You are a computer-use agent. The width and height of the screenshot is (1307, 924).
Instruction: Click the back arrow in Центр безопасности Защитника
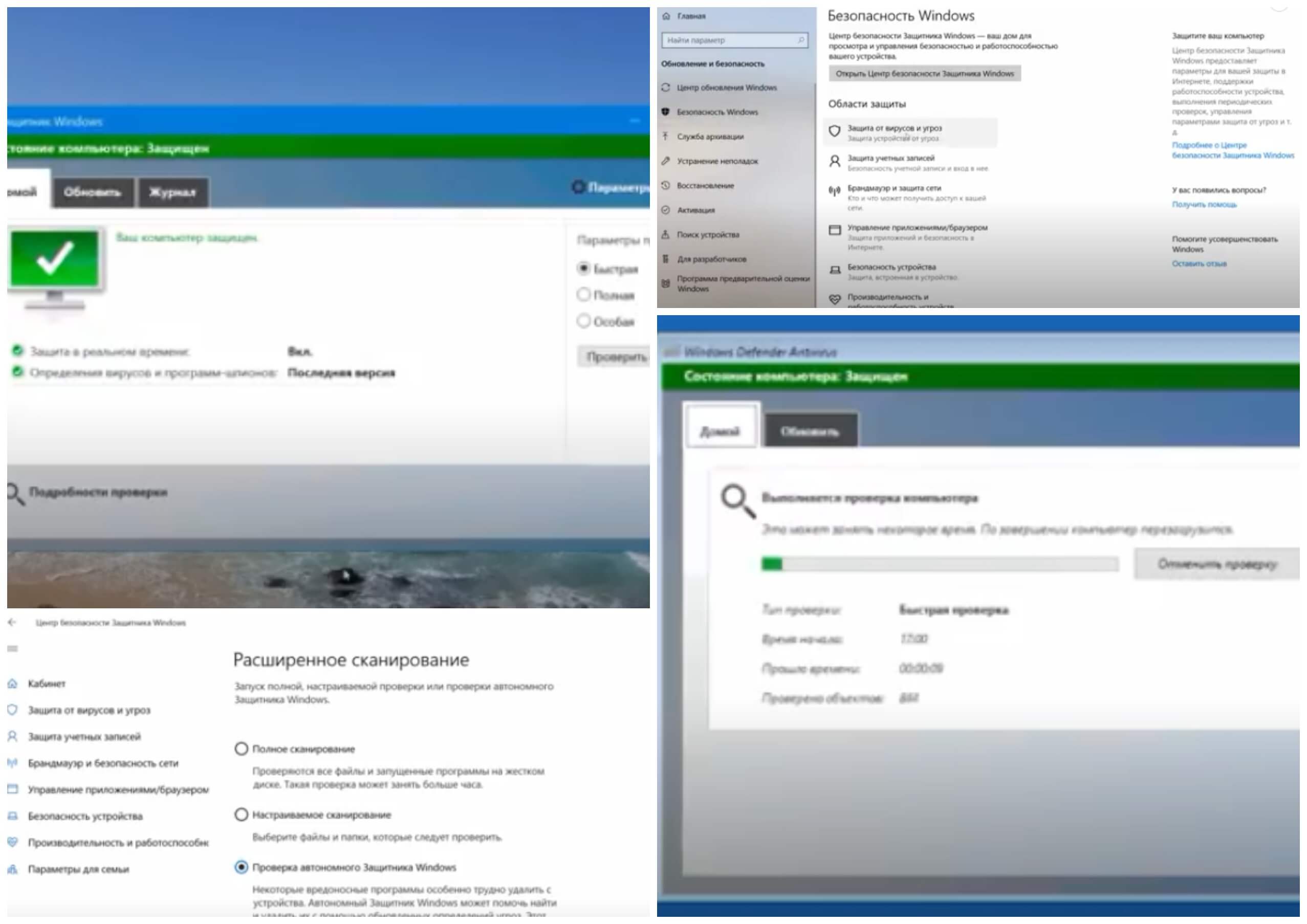12,623
